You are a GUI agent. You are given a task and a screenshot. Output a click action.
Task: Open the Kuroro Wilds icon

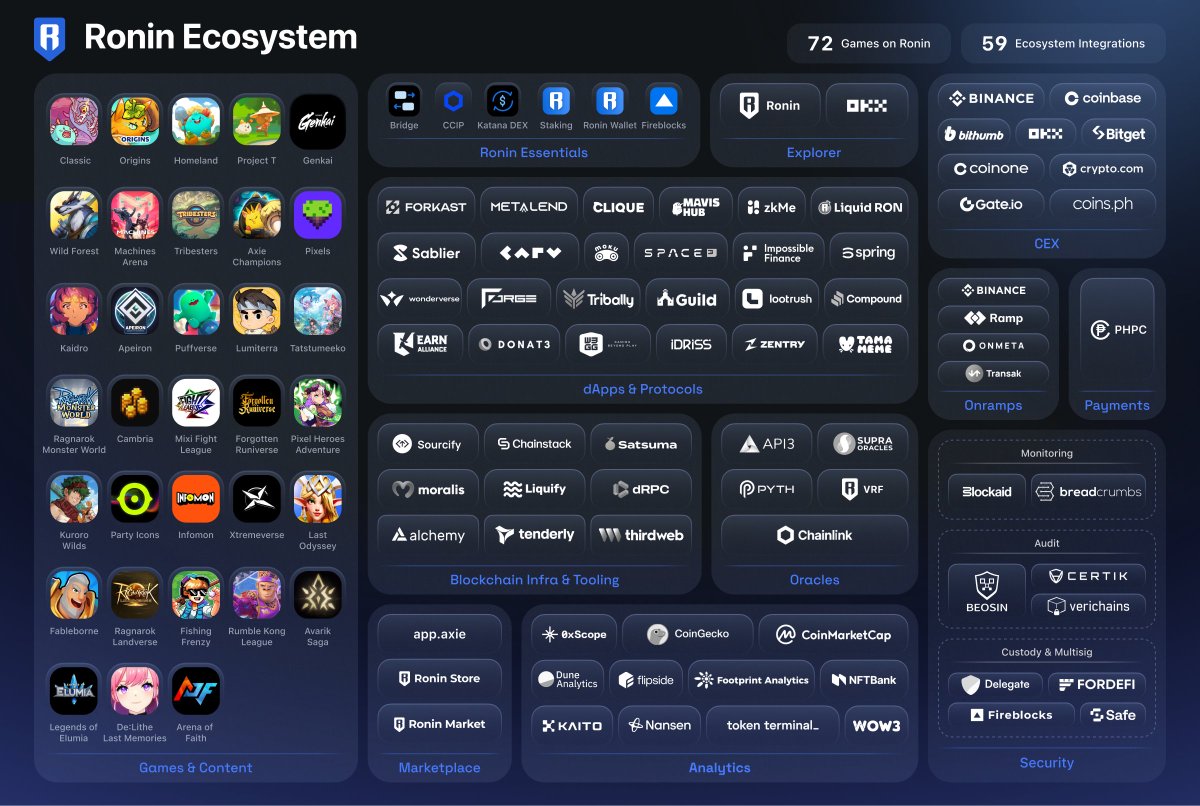pos(75,498)
